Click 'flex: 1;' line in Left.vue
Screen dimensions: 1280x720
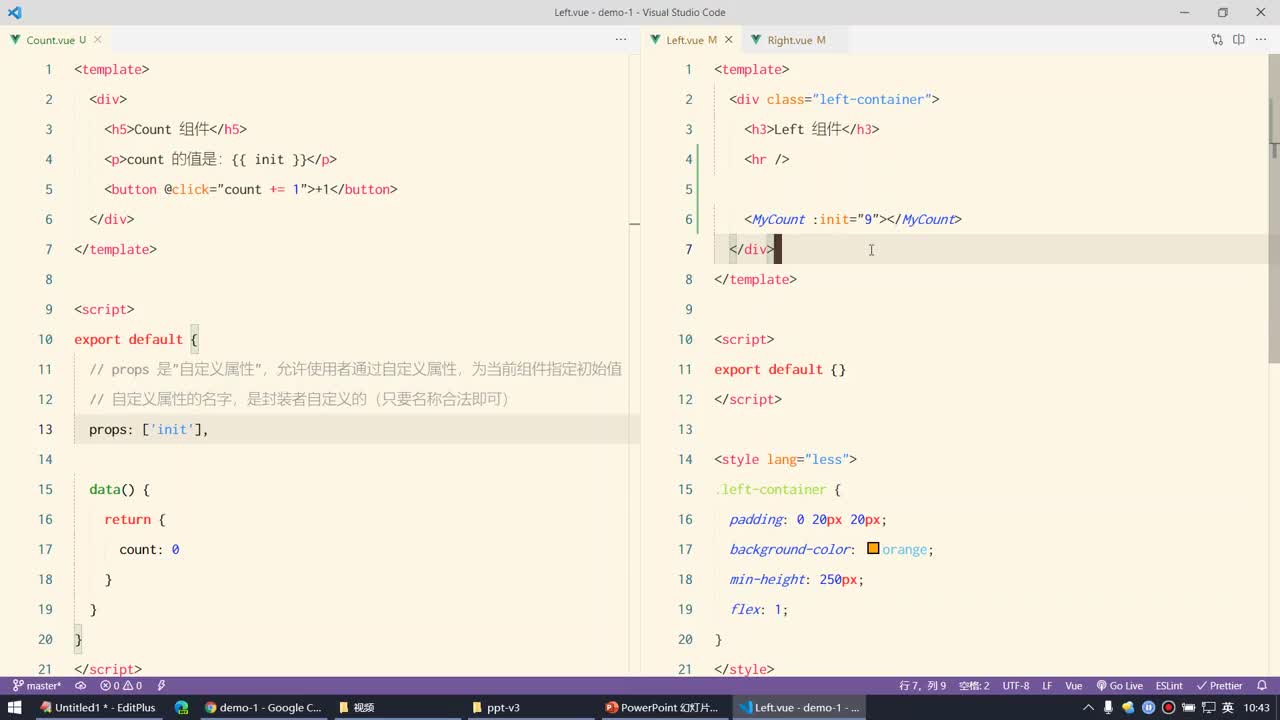[x=759, y=609]
